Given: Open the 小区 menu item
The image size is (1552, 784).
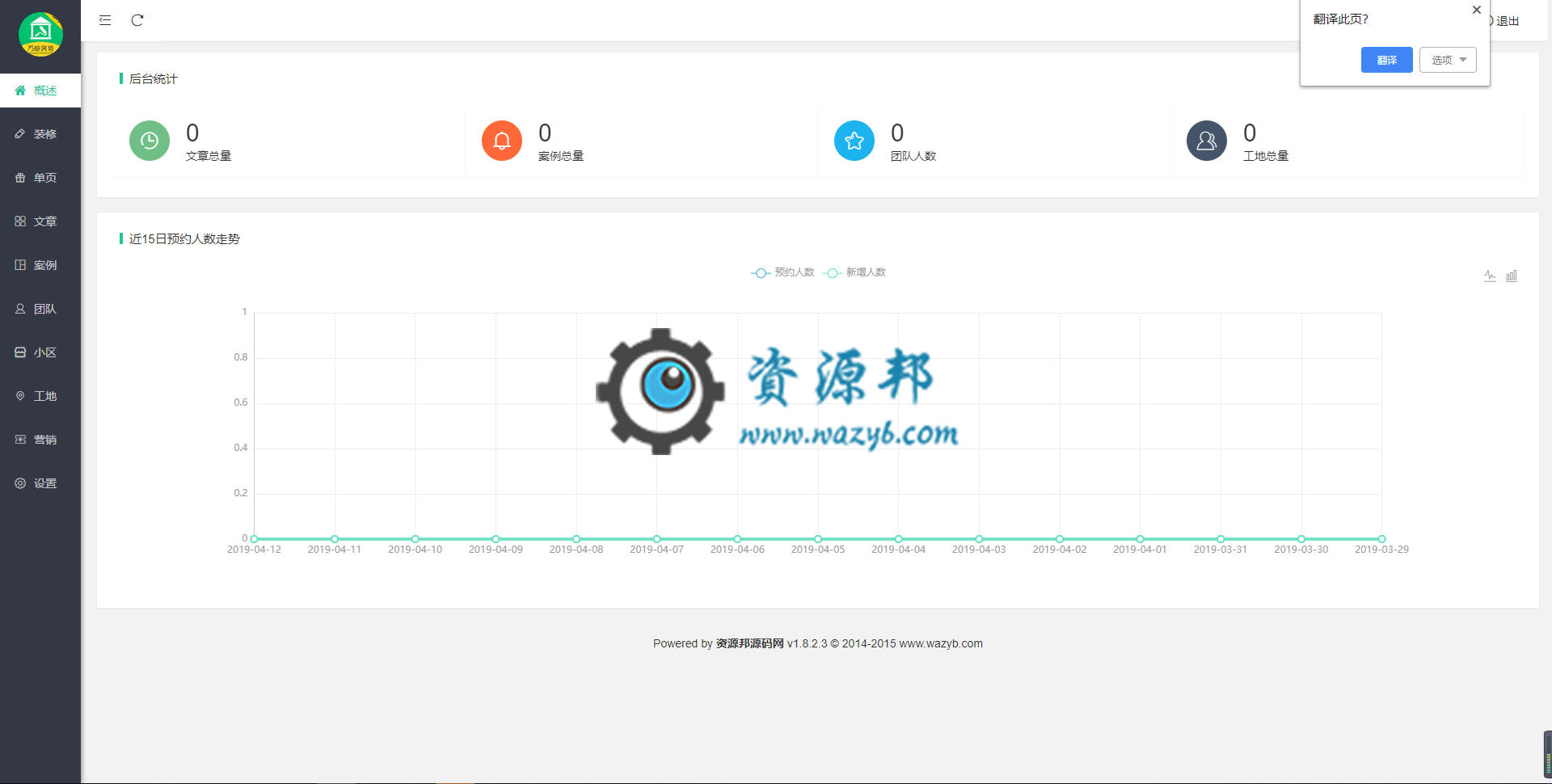Looking at the screenshot, I should tap(40, 352).
